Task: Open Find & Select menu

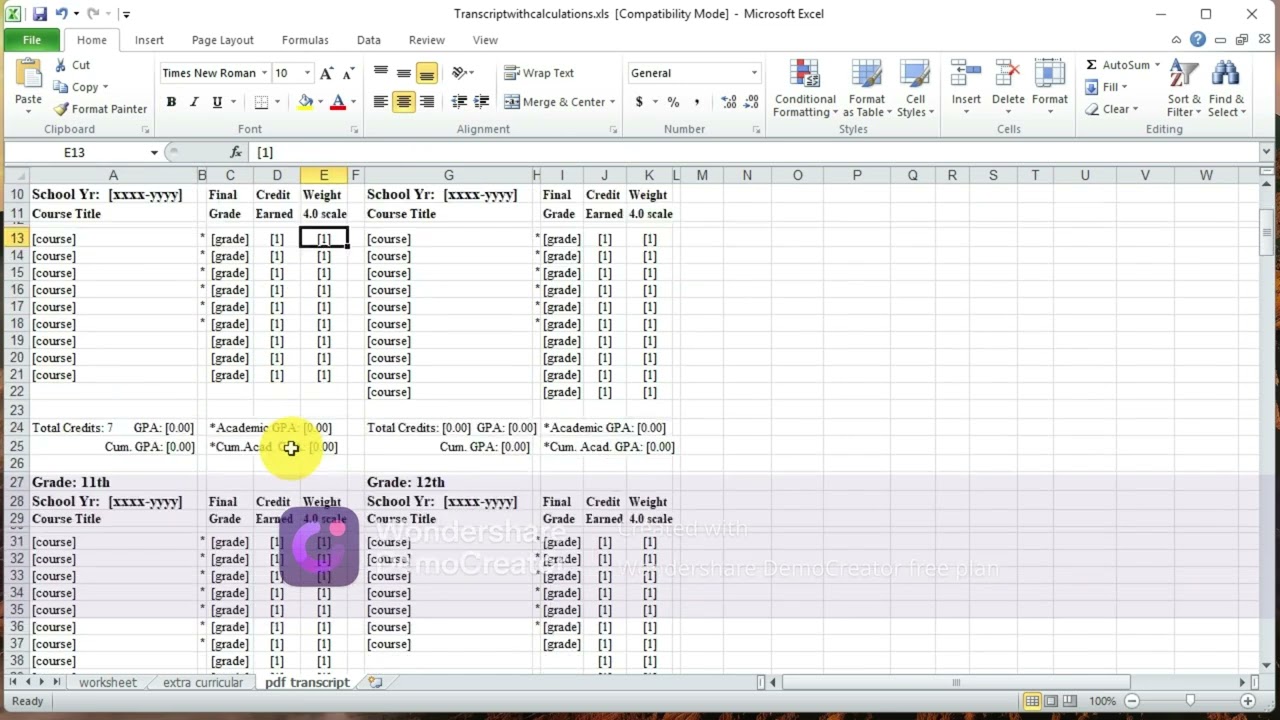Action: pyautogui.click(x=1226, y=88)
